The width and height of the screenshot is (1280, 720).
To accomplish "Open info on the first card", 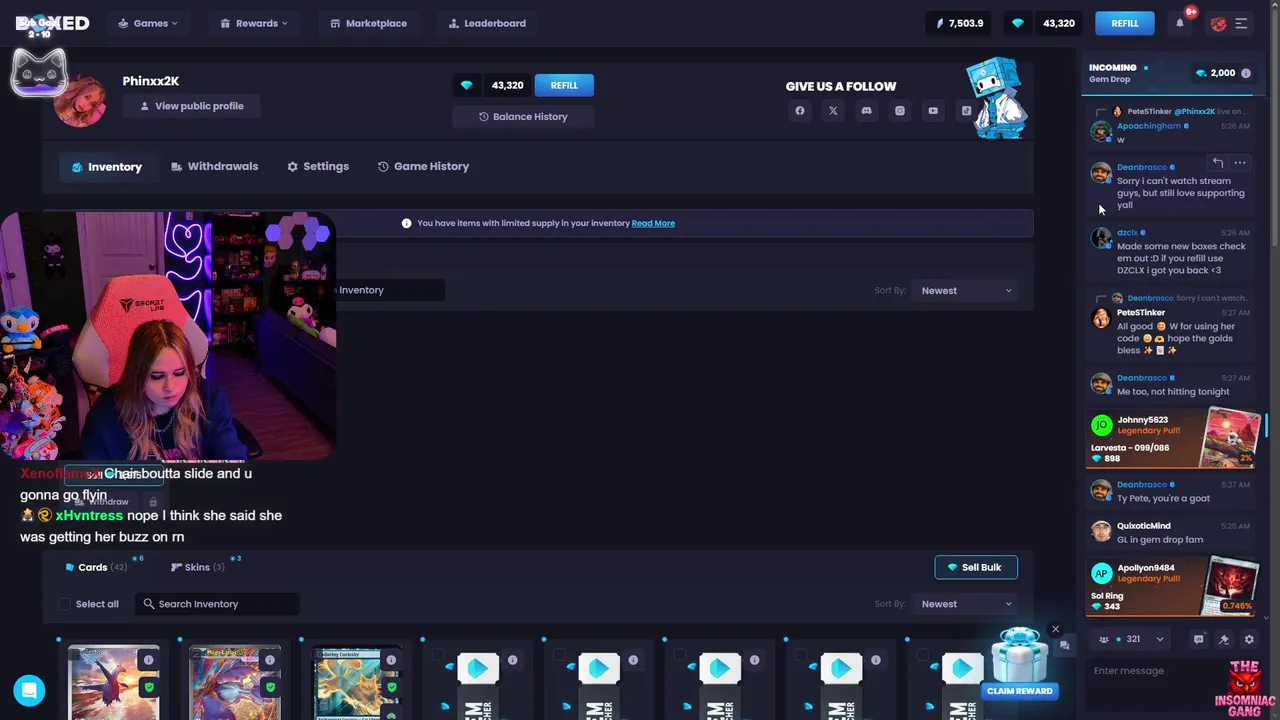I will [149, 660].
